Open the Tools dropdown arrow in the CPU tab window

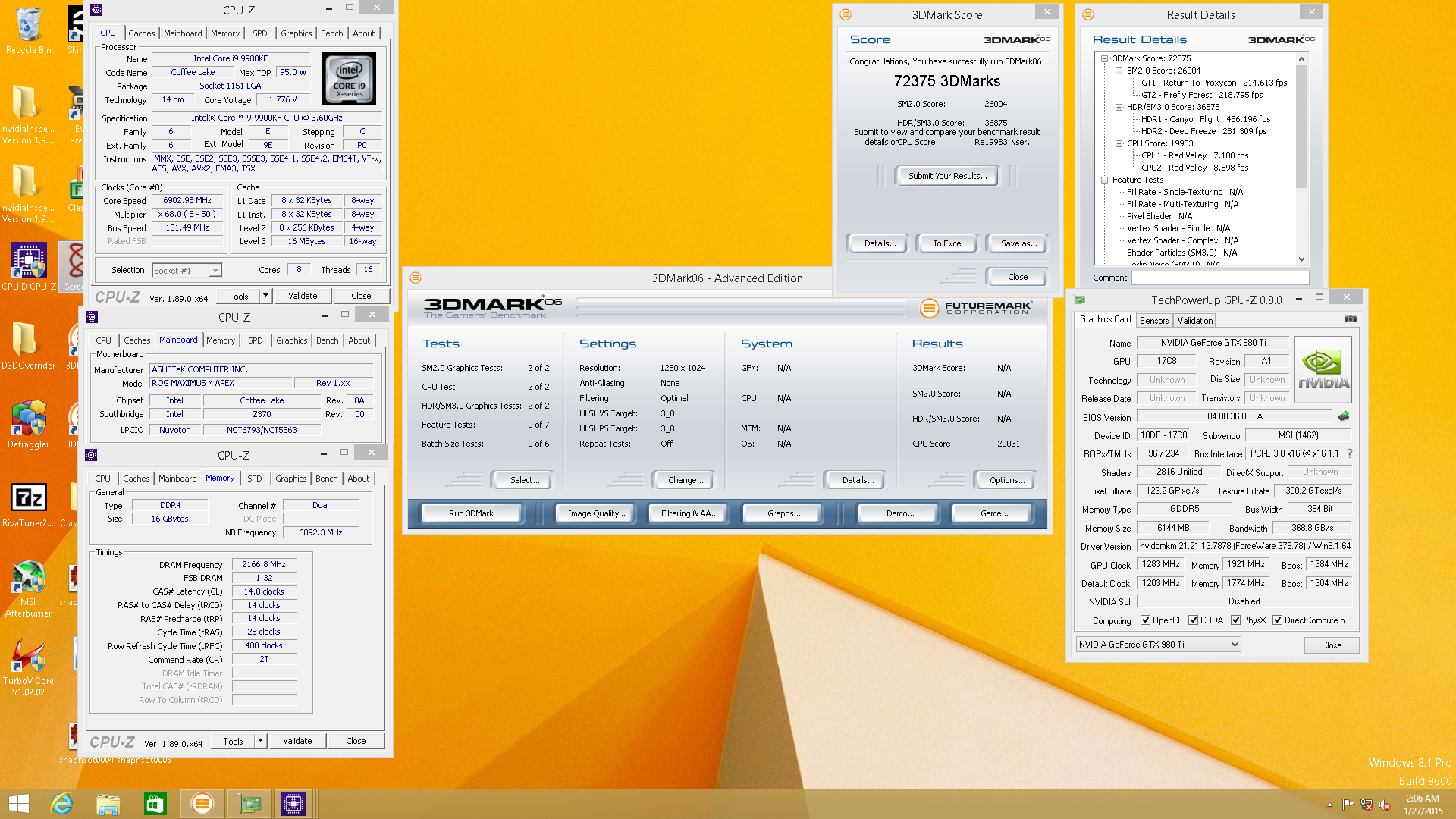(x=265, y=296)
